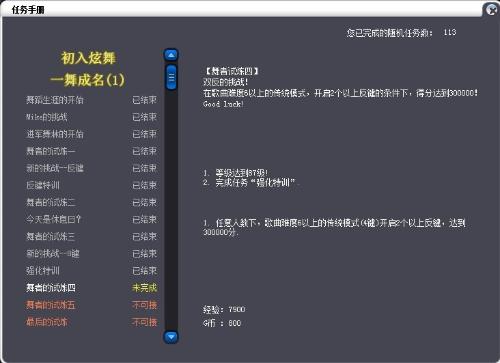Click 未完成 status of 舞者的试炼四
Image resolution: width=500 pixels, height=363 pixels.
(144, 288)
